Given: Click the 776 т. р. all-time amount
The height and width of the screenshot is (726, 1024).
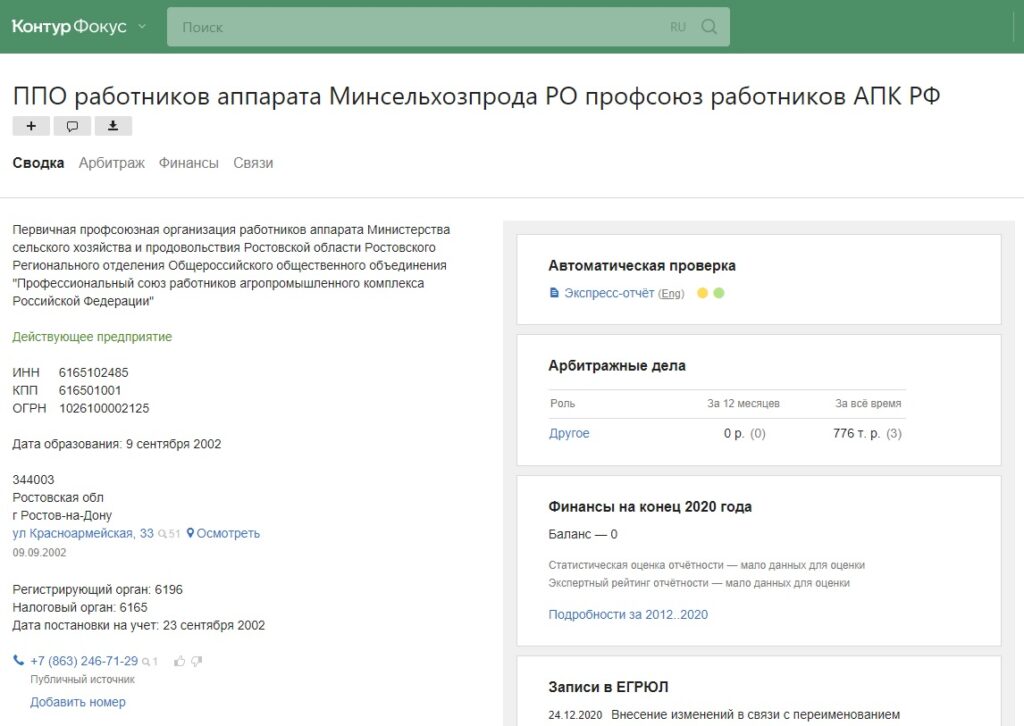Looking at the screenshot, I should (x=857, y=434).
